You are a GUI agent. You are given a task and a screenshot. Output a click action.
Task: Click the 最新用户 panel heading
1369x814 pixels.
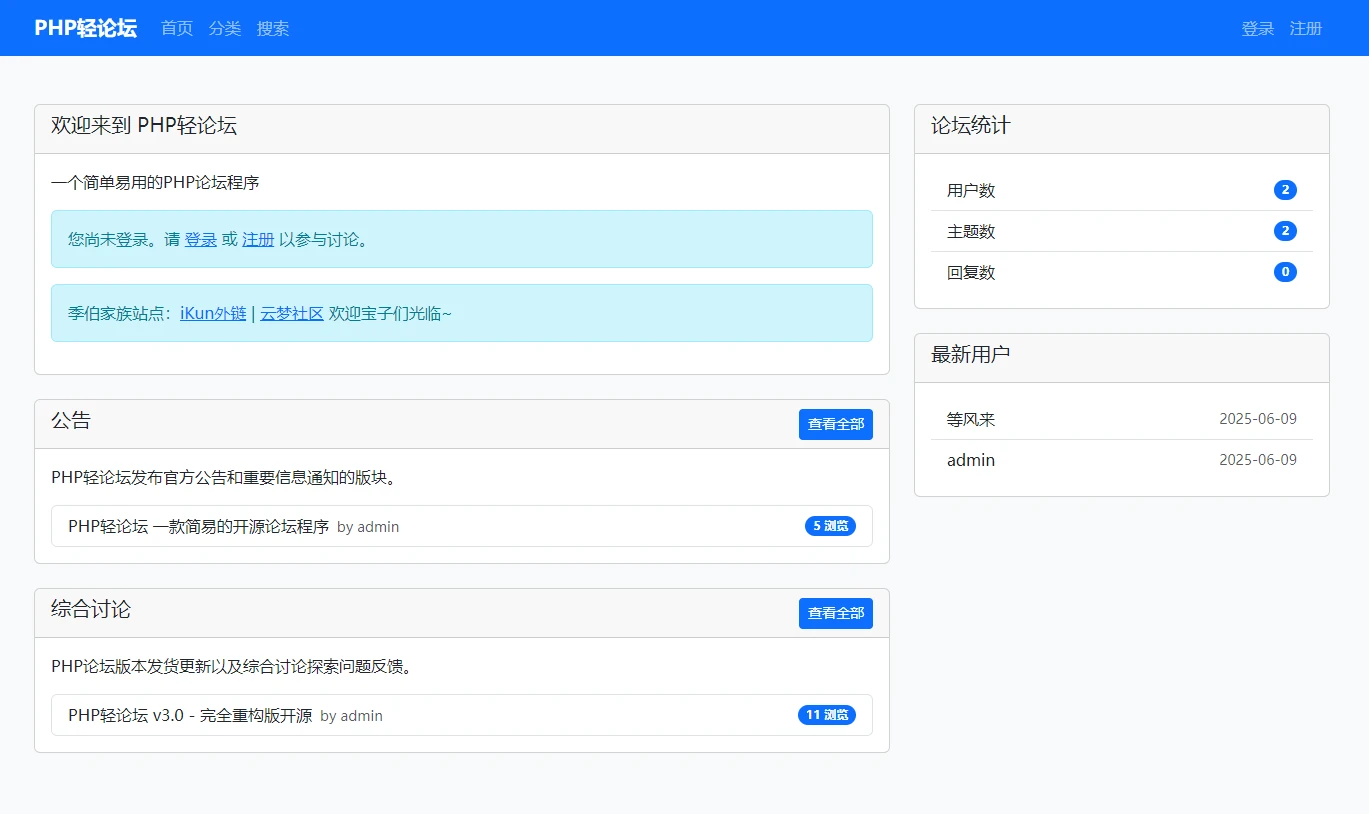tap(971, 355)
